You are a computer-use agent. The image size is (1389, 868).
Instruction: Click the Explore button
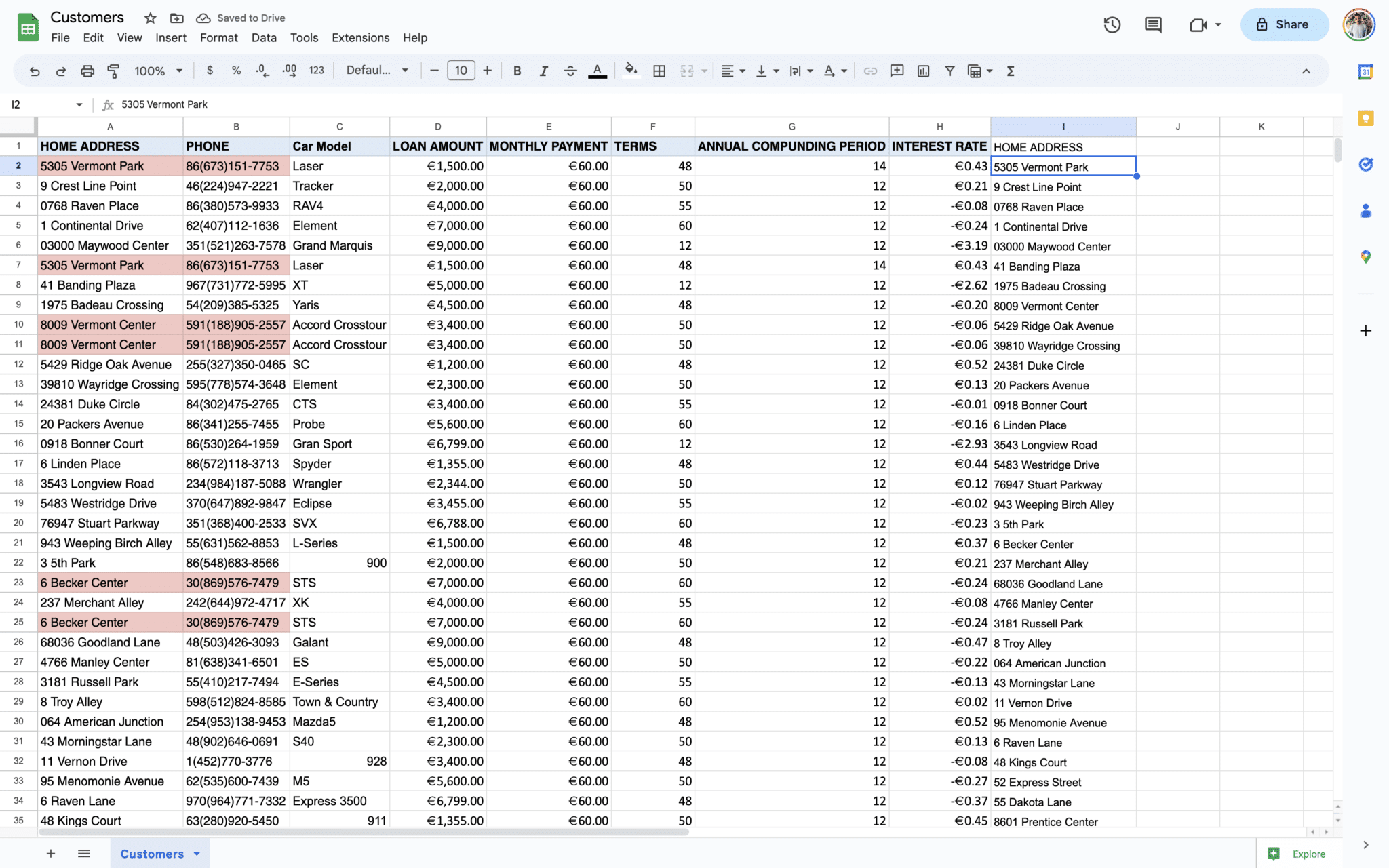(x=1297, y=854)
